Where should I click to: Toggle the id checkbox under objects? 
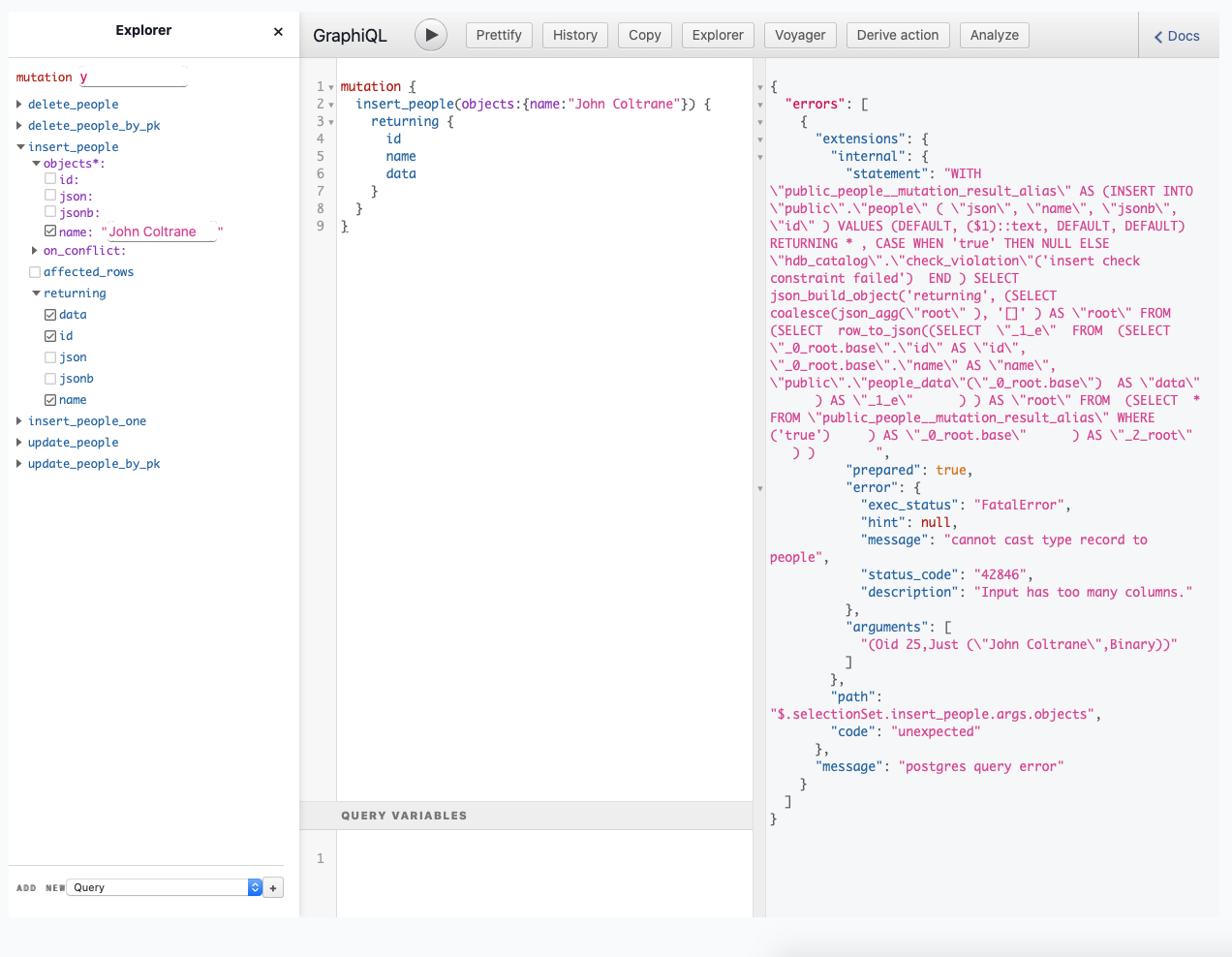50,178
